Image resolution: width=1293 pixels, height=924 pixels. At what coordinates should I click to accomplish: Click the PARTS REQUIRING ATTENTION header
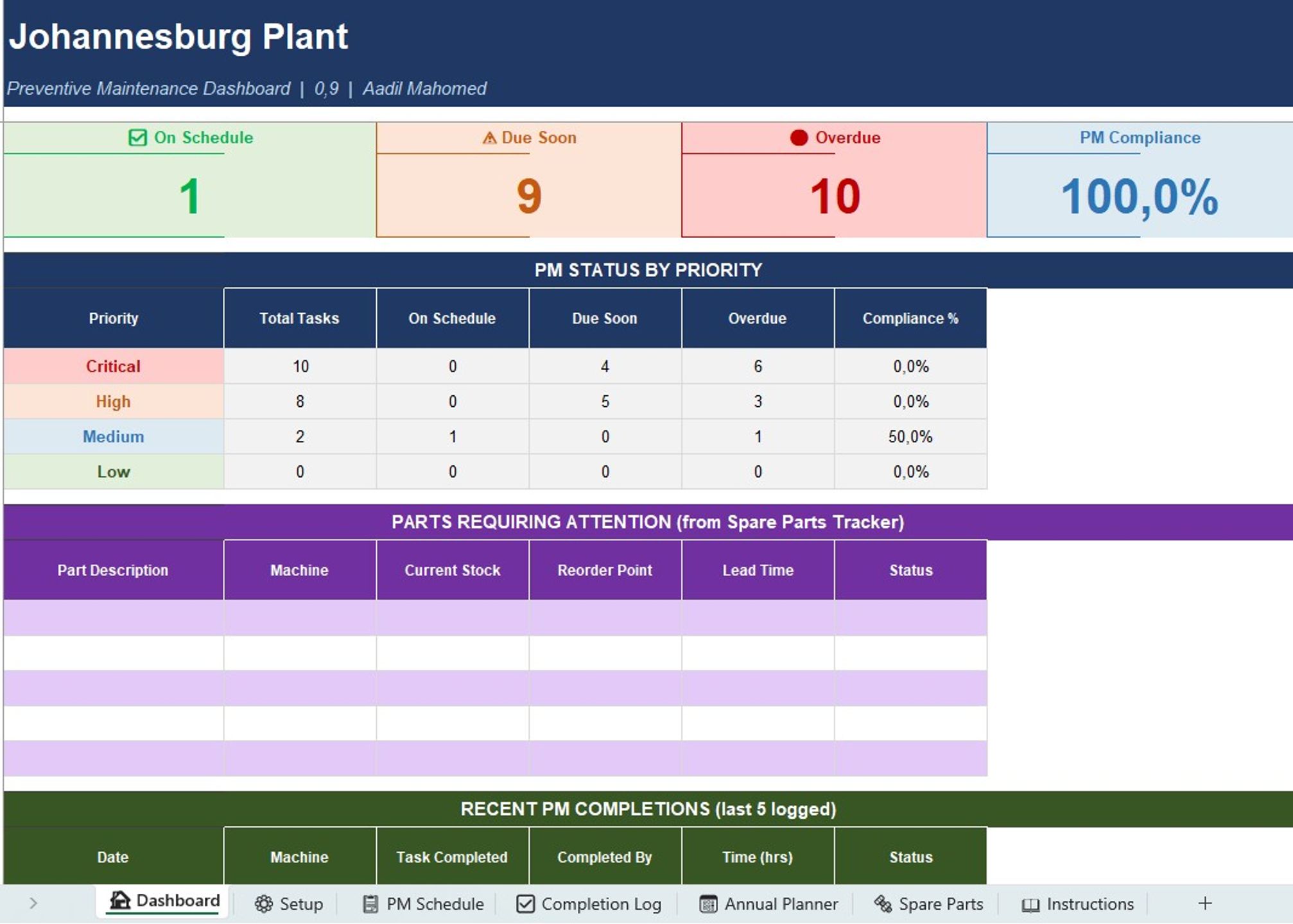coord(648,522)
